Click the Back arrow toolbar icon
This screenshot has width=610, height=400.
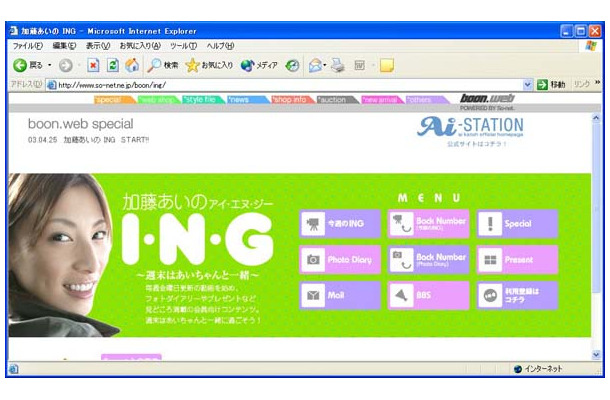20,65
